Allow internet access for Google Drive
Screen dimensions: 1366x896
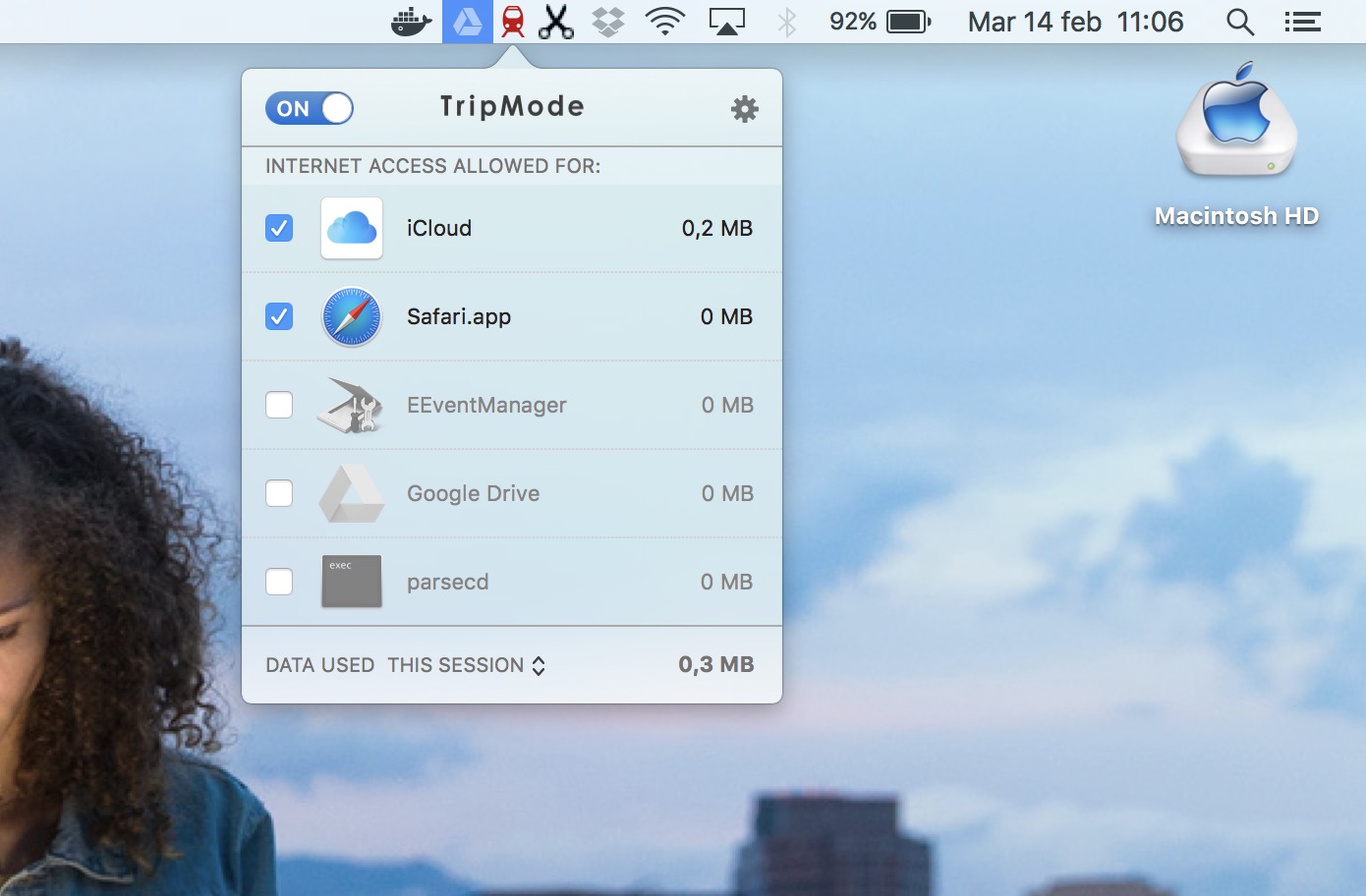point(279,493)
